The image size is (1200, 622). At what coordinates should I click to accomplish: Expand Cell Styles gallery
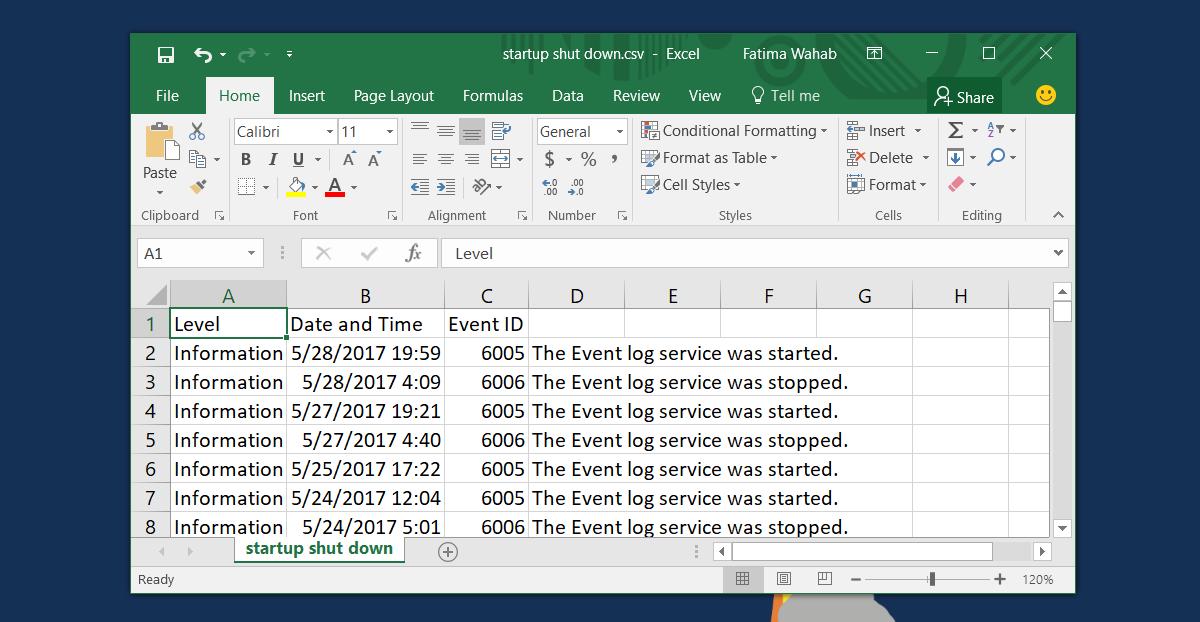(692, 185)
